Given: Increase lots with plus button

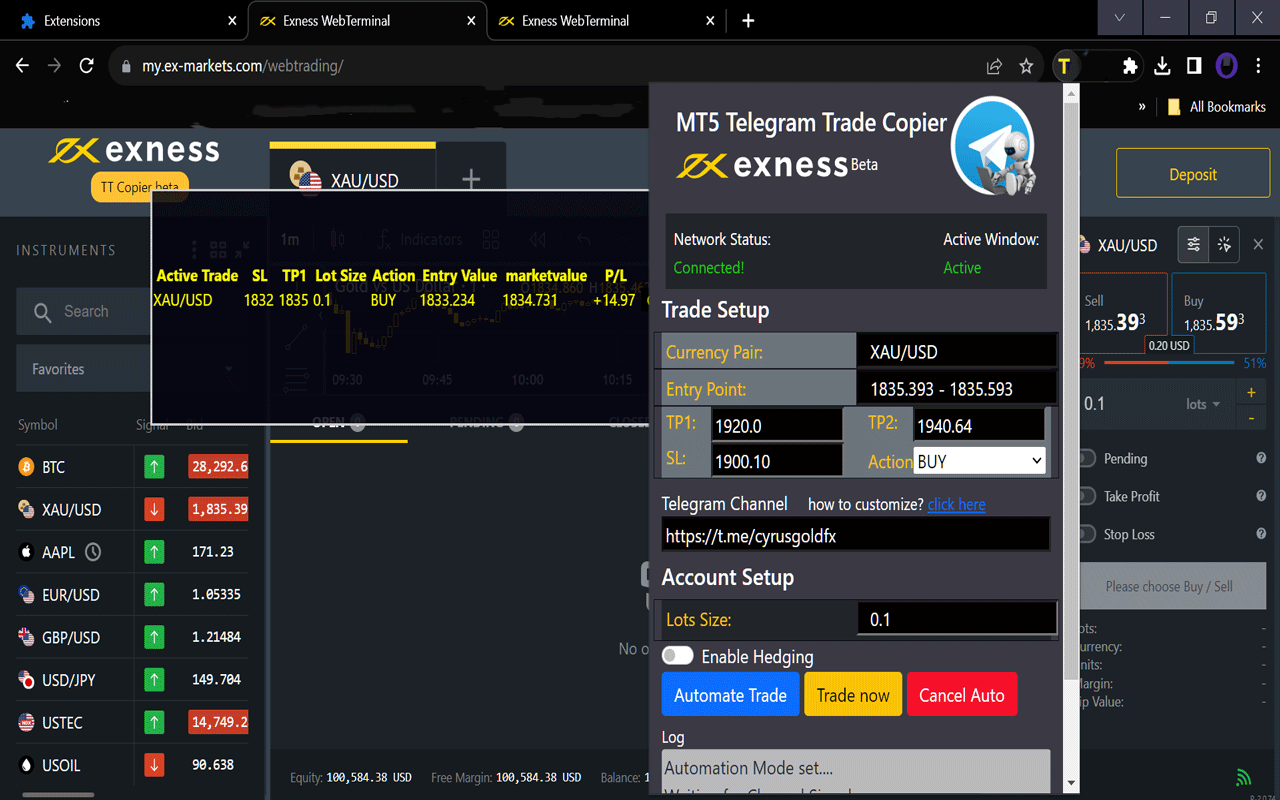Looking at the screenshot, I should point(1251,392).
